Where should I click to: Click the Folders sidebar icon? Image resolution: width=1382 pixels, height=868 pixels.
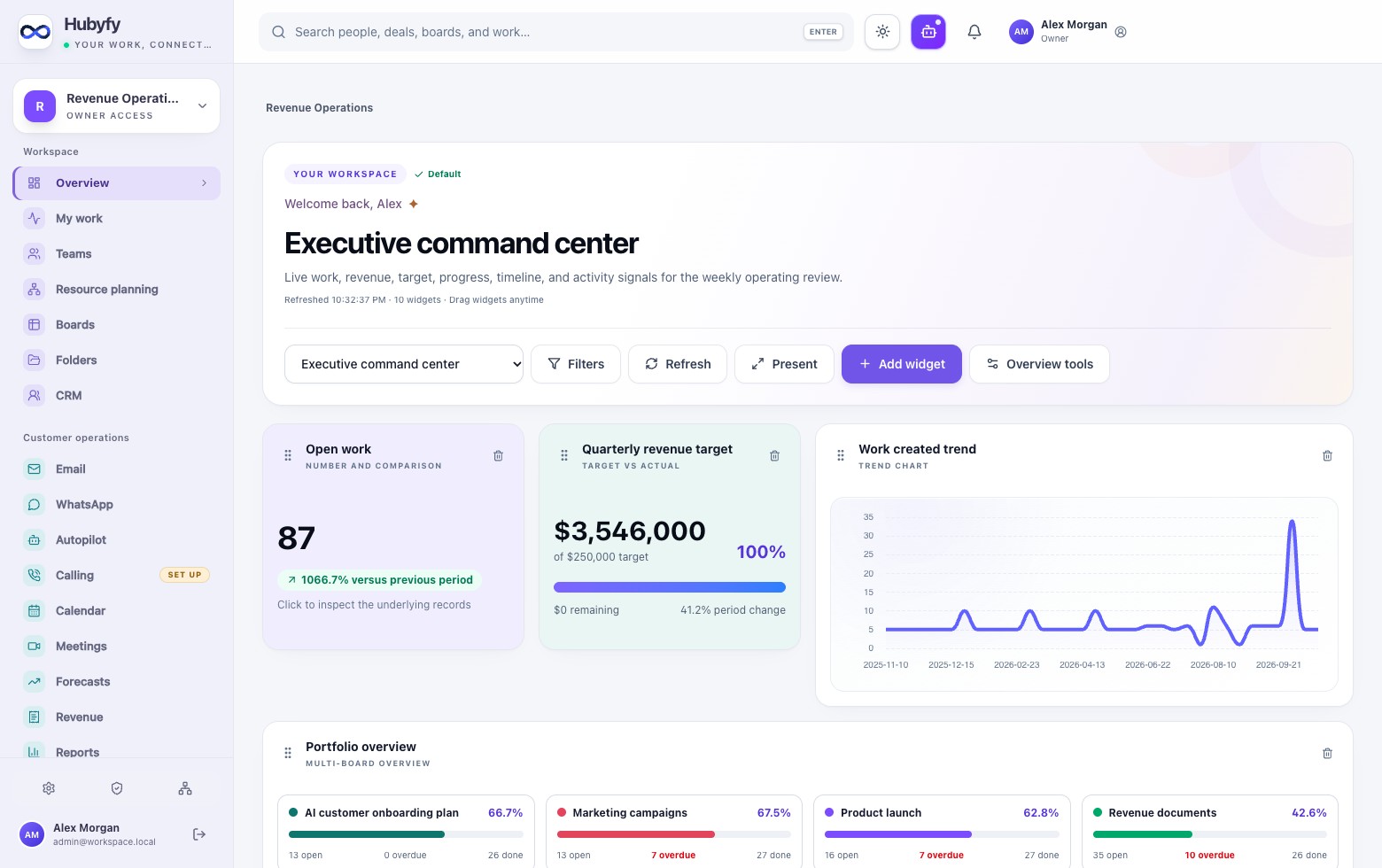click(34, 360)
